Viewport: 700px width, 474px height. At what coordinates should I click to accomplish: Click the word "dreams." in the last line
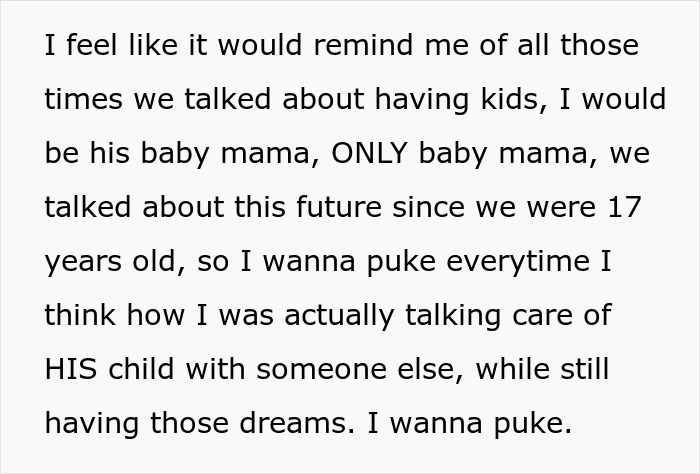click(x=297, y=423)
